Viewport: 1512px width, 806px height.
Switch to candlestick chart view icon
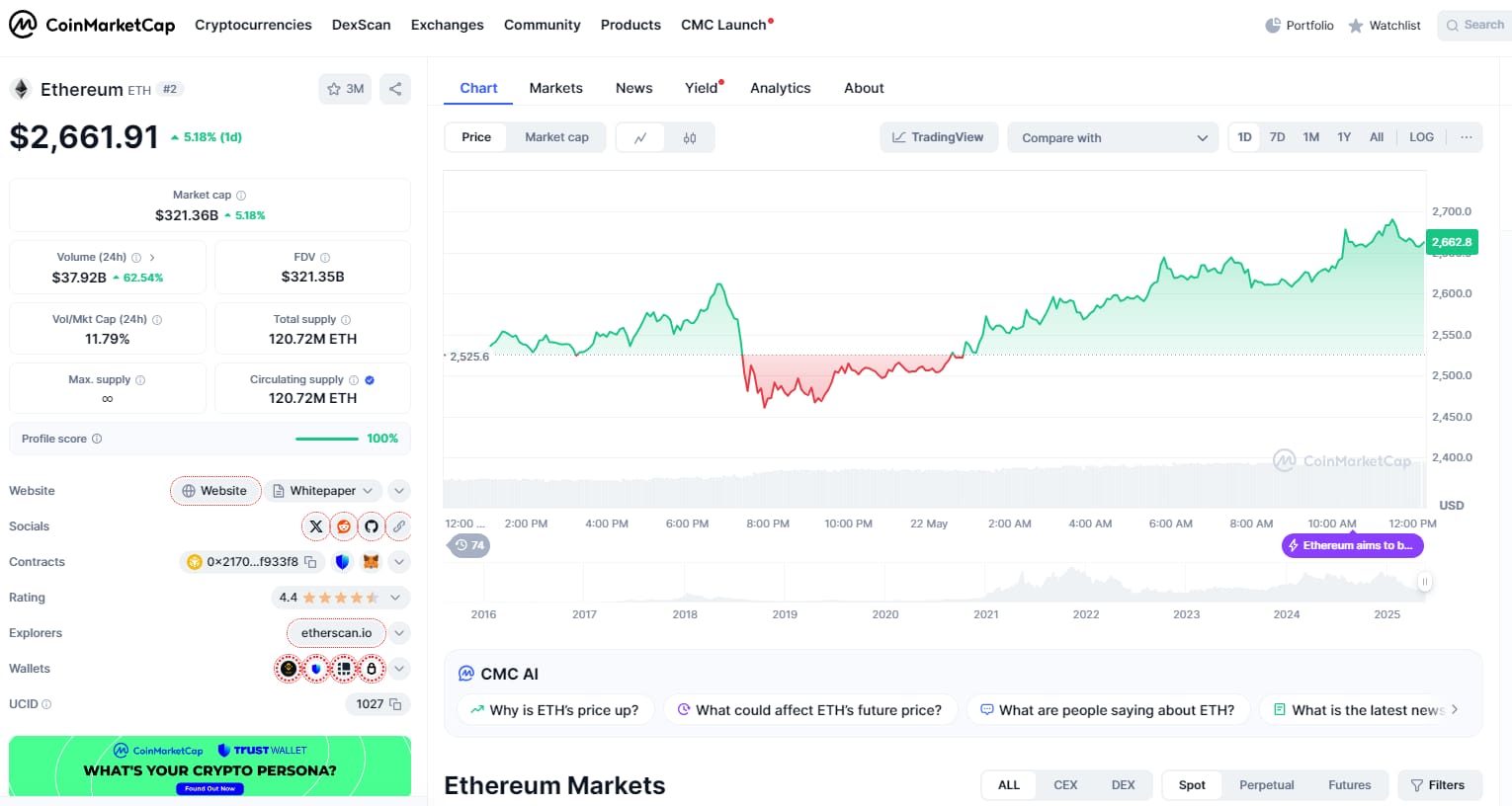[690, 138]
